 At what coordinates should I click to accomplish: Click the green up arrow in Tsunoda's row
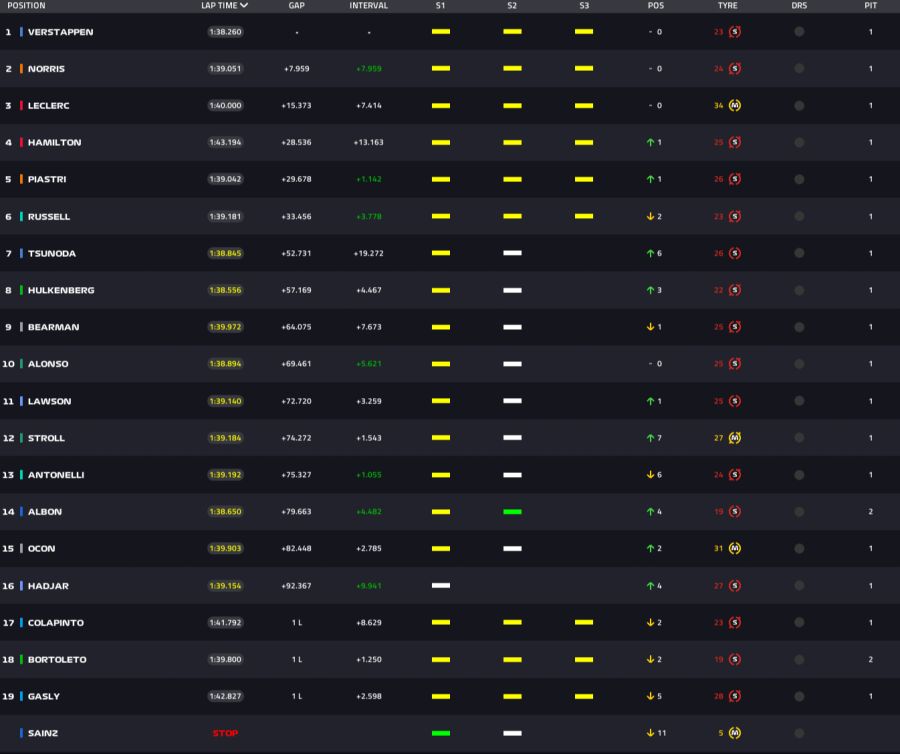[650, 254]
